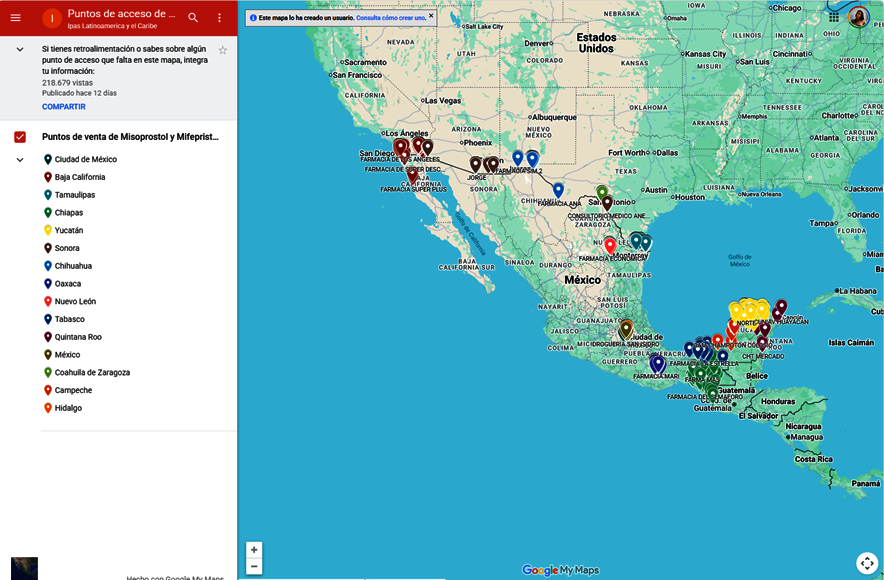Zoom out of the map
This screenshot has width=884, height=580.
(254, 566)
